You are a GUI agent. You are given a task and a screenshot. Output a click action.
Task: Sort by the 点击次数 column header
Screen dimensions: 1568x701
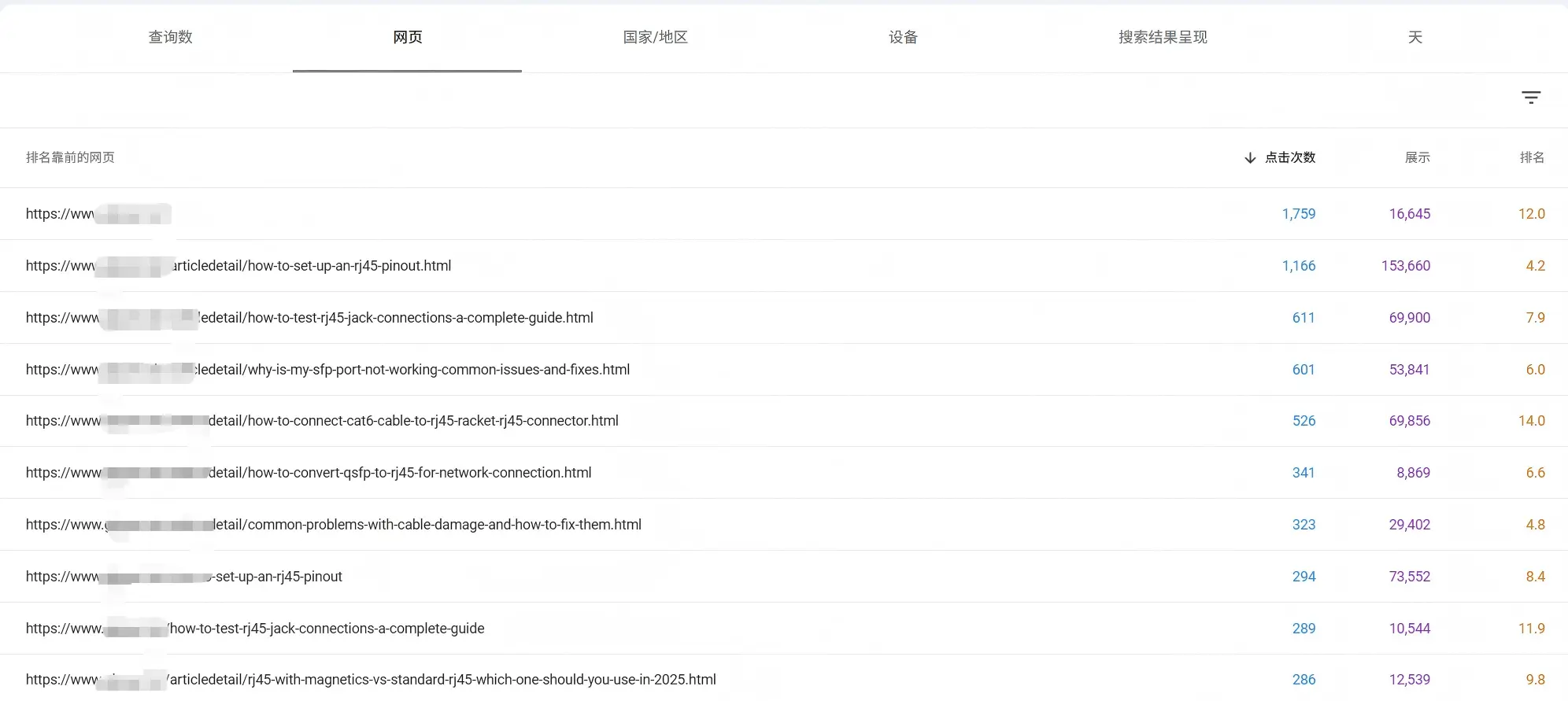[x=1290, y=157]
